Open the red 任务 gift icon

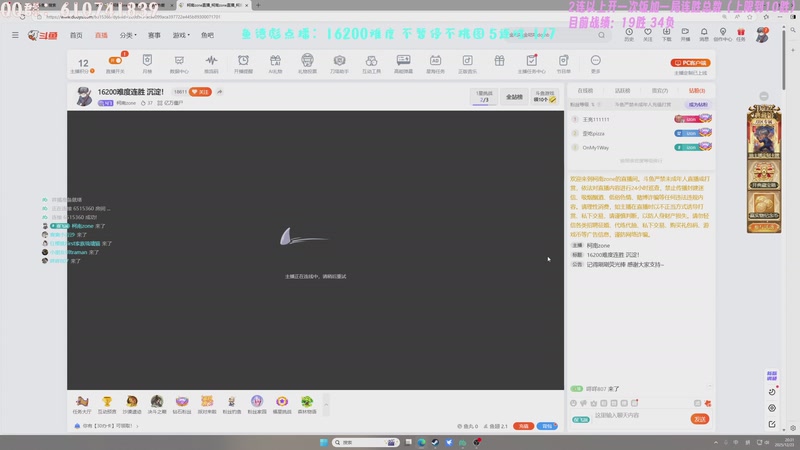point(741,34)
